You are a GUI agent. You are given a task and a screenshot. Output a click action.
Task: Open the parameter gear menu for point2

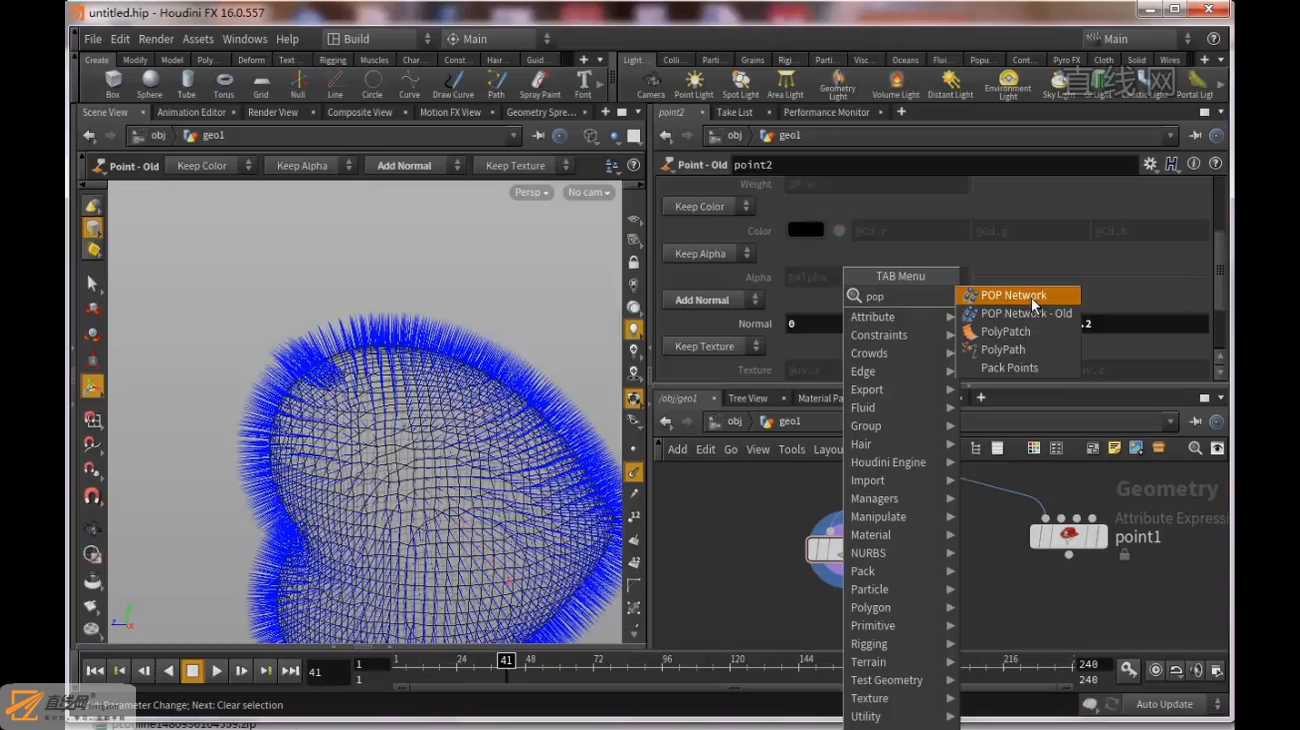pyautogui.click(x=1150, y=164)
